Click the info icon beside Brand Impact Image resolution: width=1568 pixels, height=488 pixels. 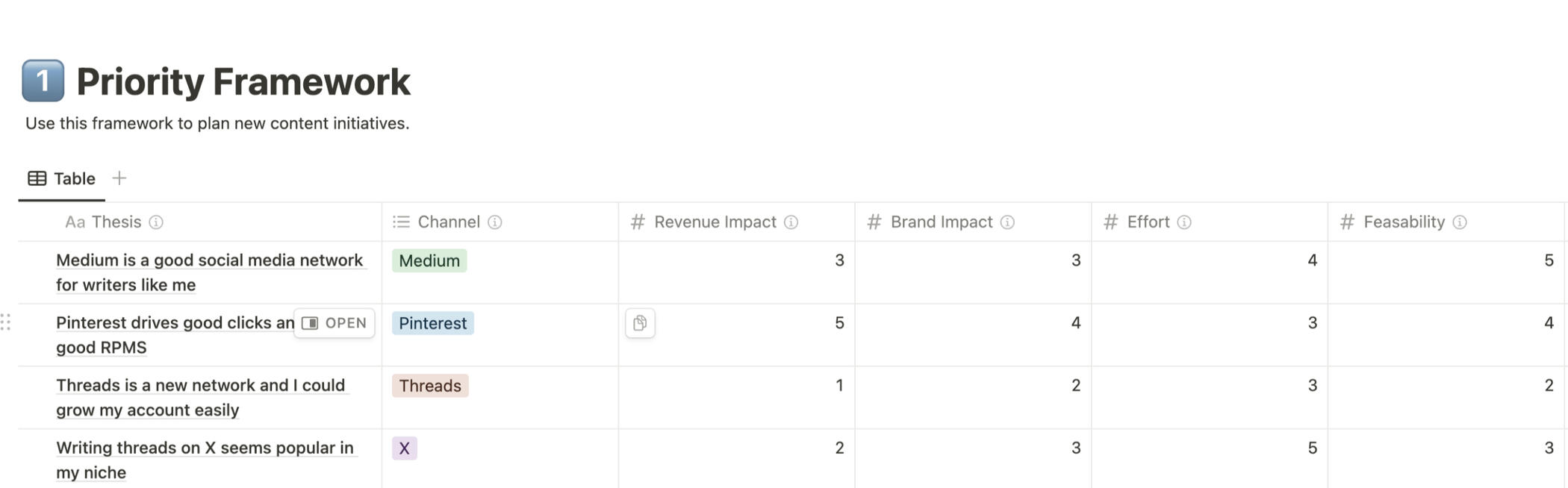click(x=1007, y=222)
